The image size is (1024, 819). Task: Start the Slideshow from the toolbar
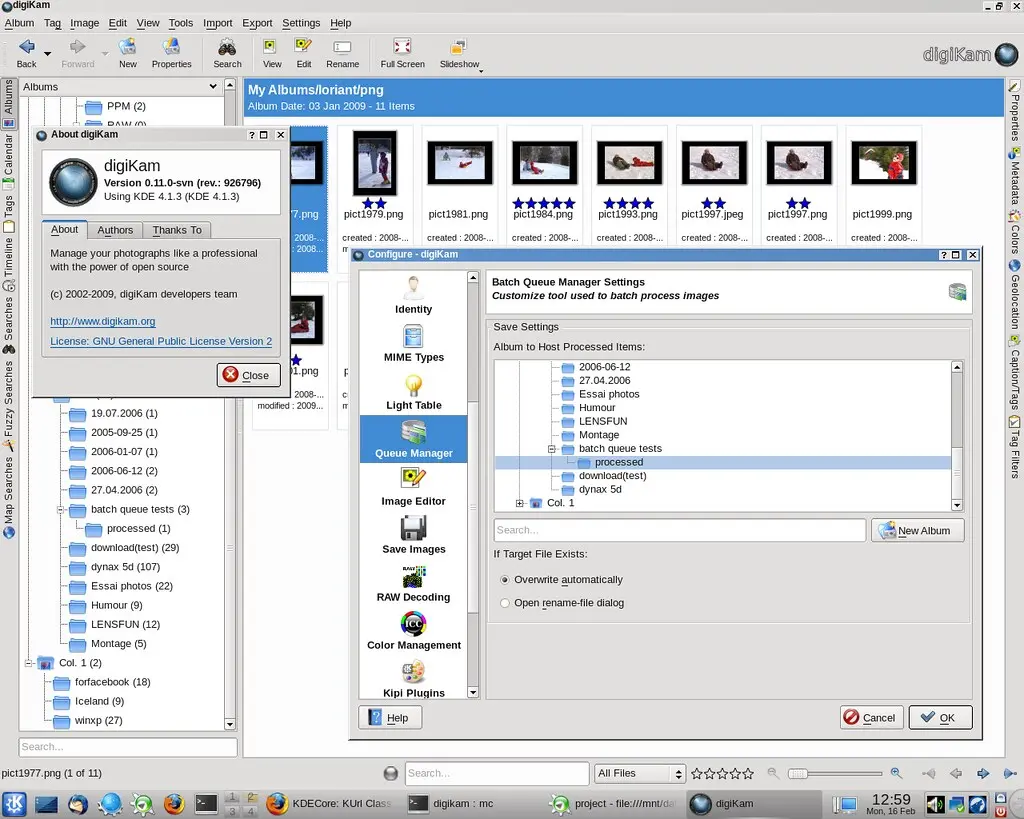(x=459, y=52)
